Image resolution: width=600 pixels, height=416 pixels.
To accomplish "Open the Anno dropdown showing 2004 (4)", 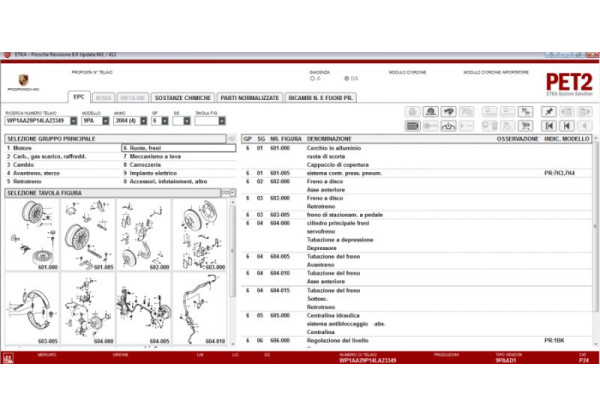I will point(136,120).
